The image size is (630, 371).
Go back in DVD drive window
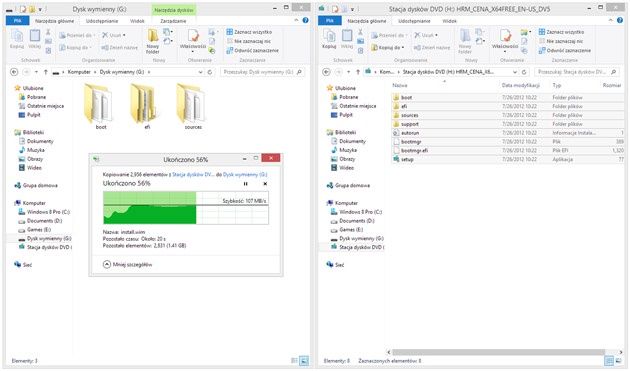point(326,72)
